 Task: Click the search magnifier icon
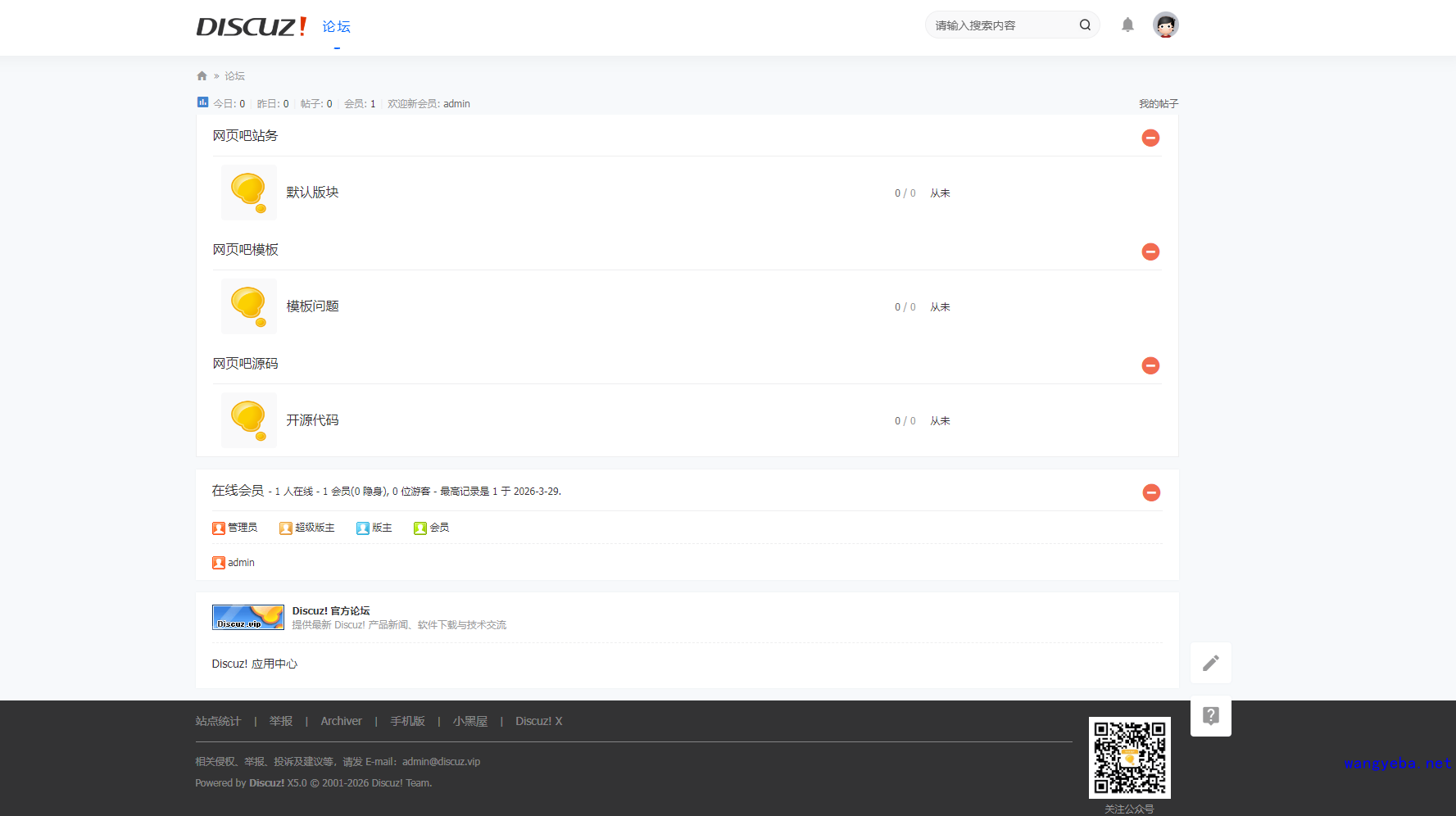1085,25
